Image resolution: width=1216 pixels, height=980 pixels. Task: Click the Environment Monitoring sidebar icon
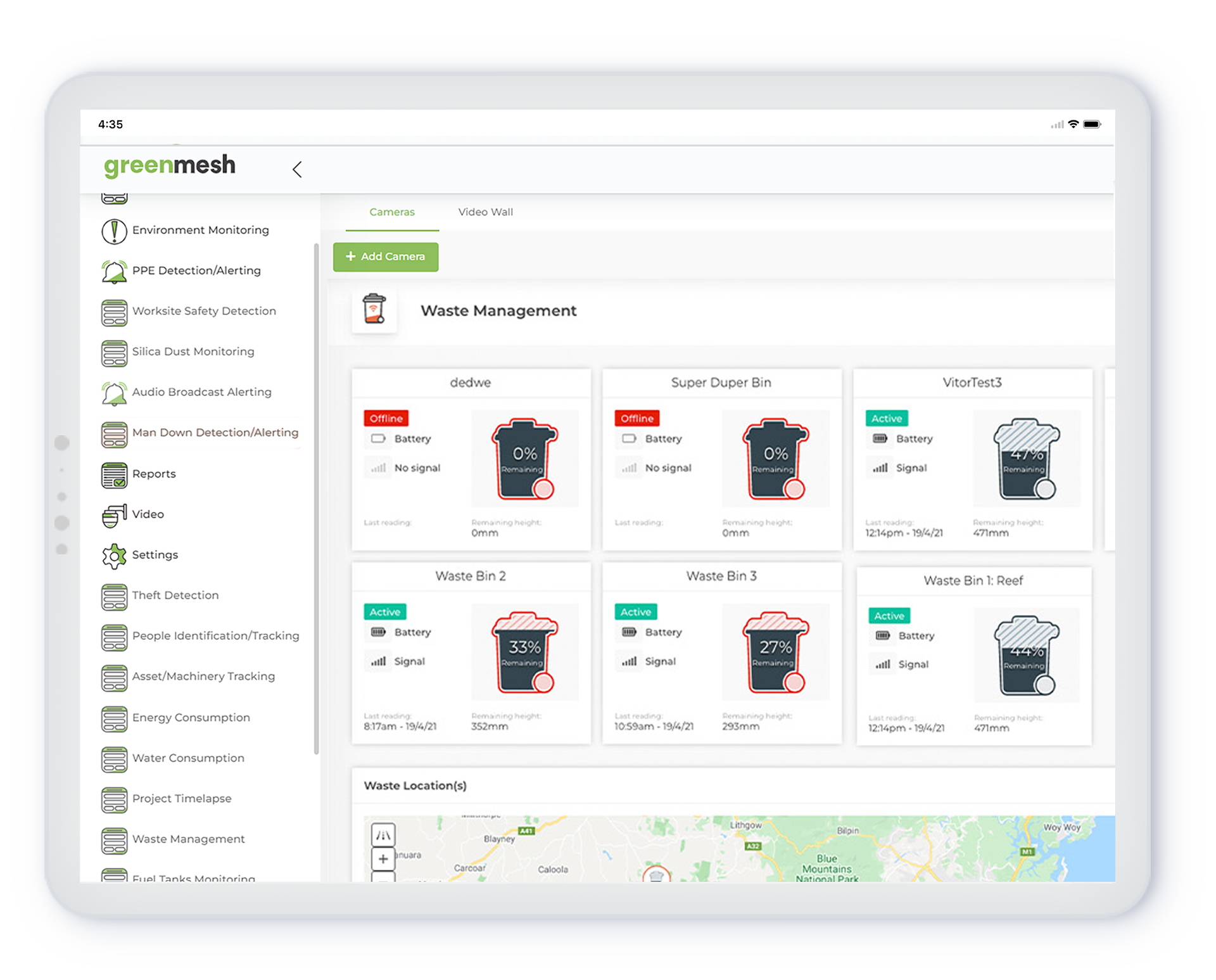(114, 231)
